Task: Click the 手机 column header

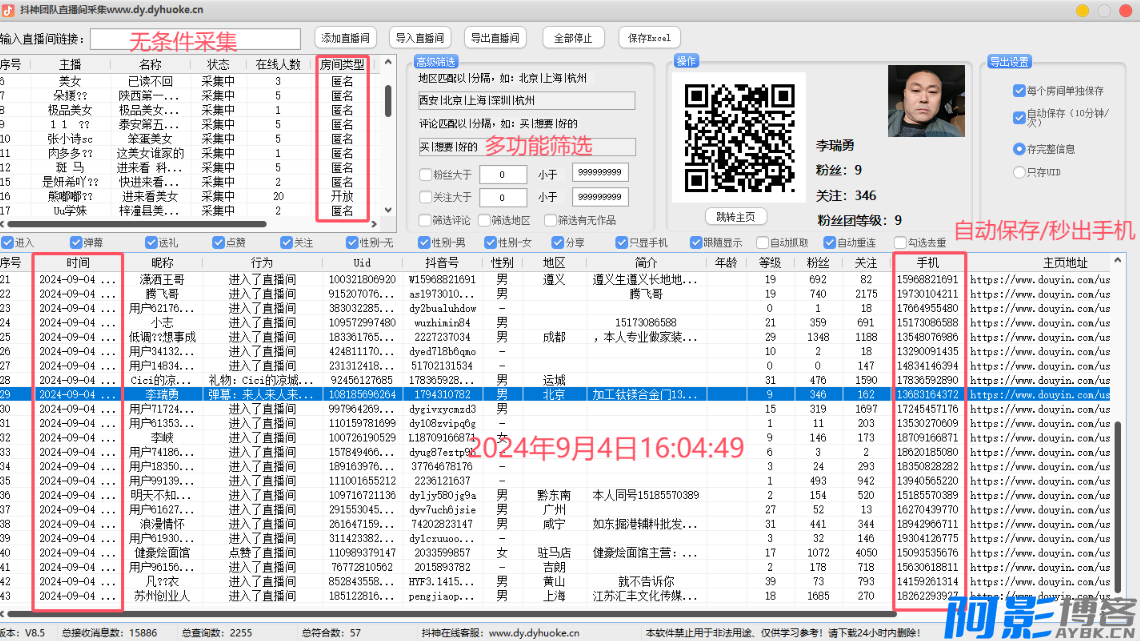Action: [928, 263]
